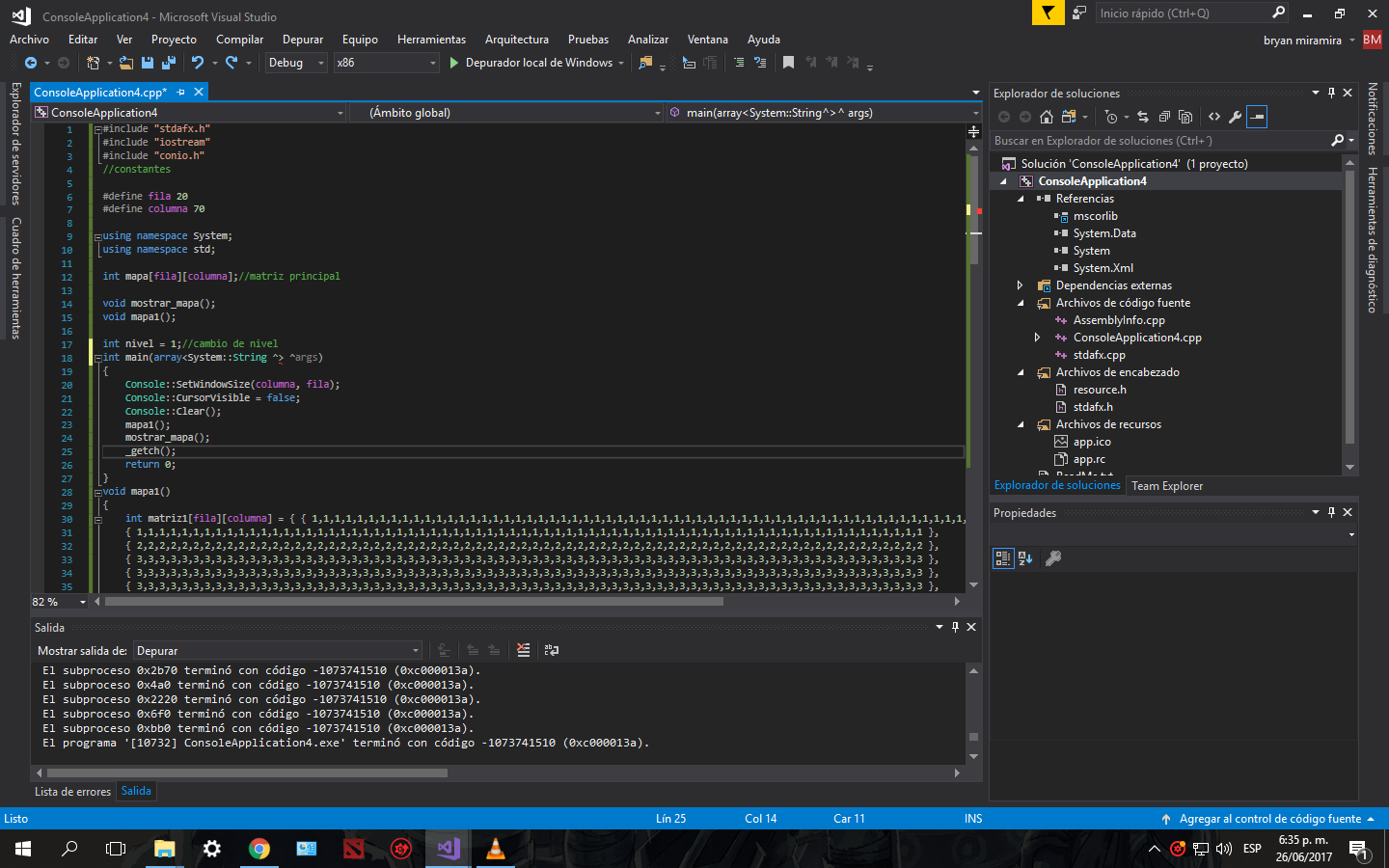
Task: Click Sync with Active Document icon
Action: point(1143,117)
